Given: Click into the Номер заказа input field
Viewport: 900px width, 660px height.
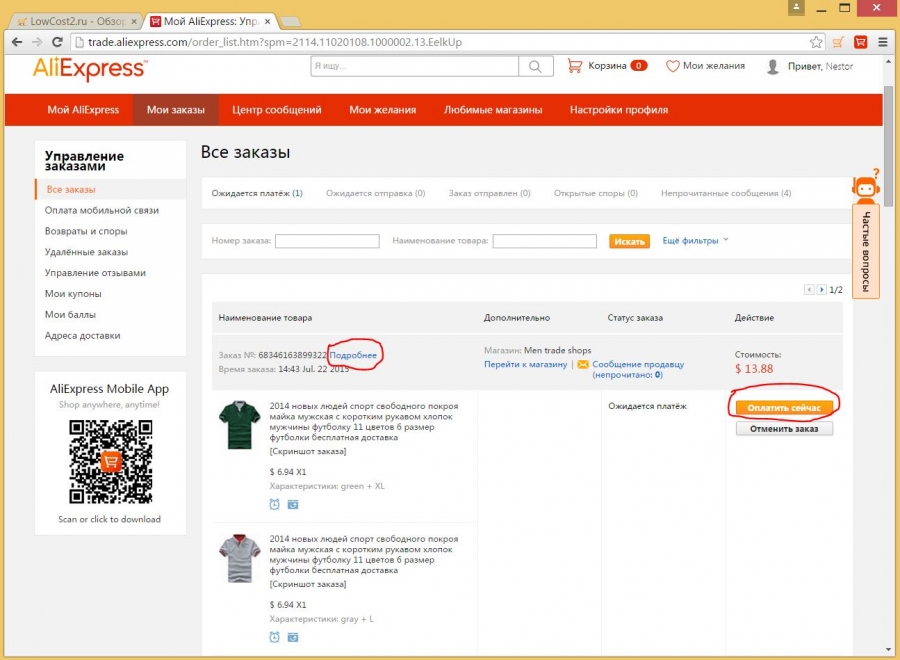Looking at the screenshot, I should [327, 241].
